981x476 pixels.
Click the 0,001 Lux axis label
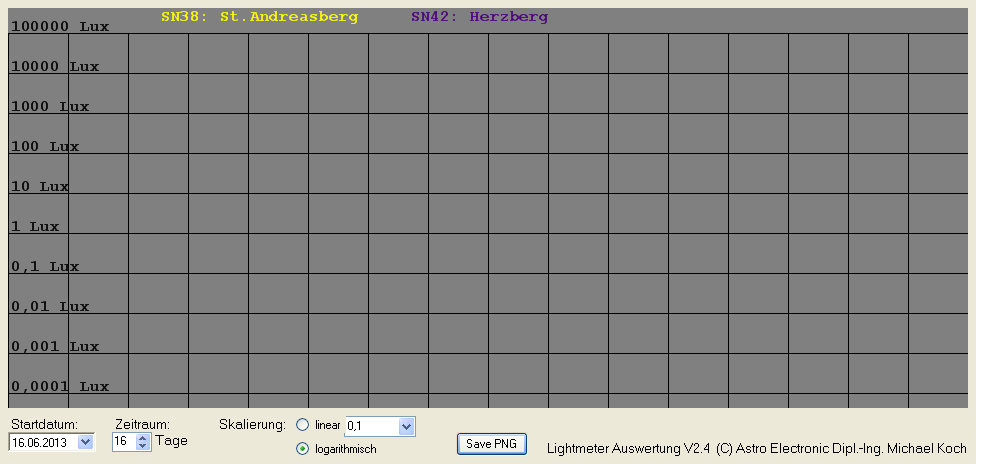pos(55,347)
